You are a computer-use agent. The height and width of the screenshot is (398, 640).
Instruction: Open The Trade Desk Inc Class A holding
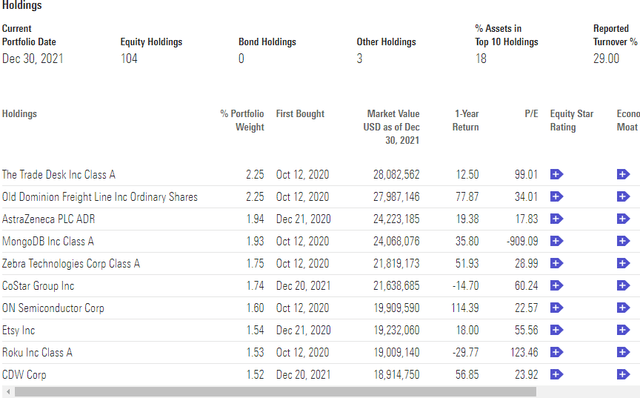coord(59,175)
